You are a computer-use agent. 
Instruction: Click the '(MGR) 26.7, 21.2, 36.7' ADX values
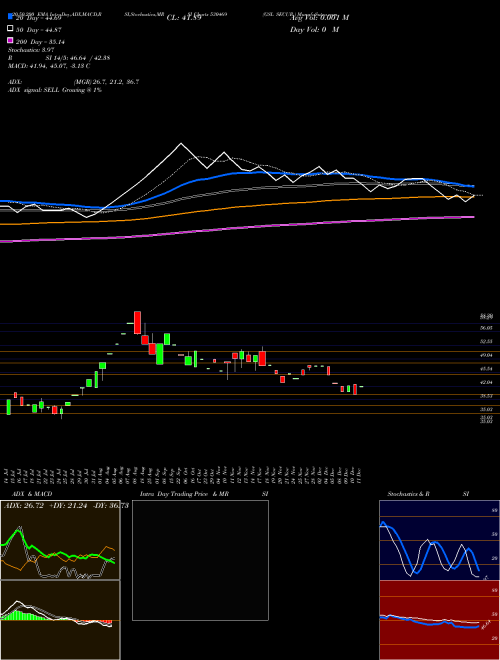tap(106, 82)
